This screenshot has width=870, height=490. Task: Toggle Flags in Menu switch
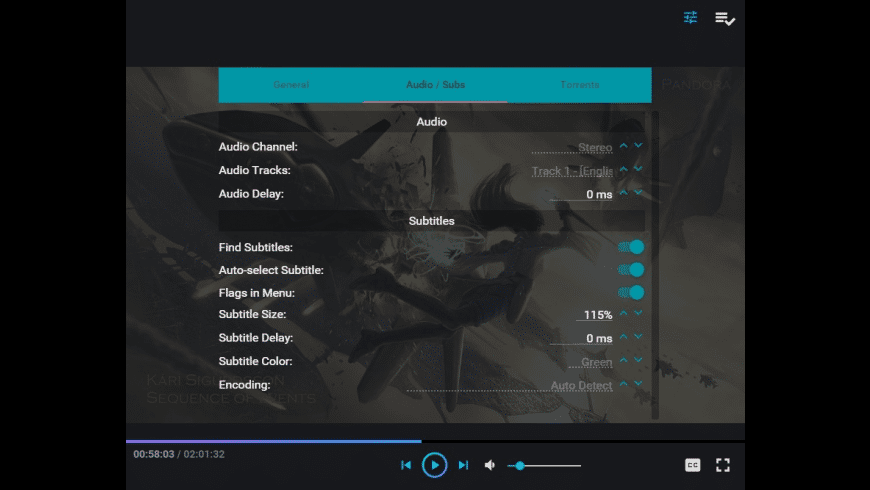coord(631,292)
